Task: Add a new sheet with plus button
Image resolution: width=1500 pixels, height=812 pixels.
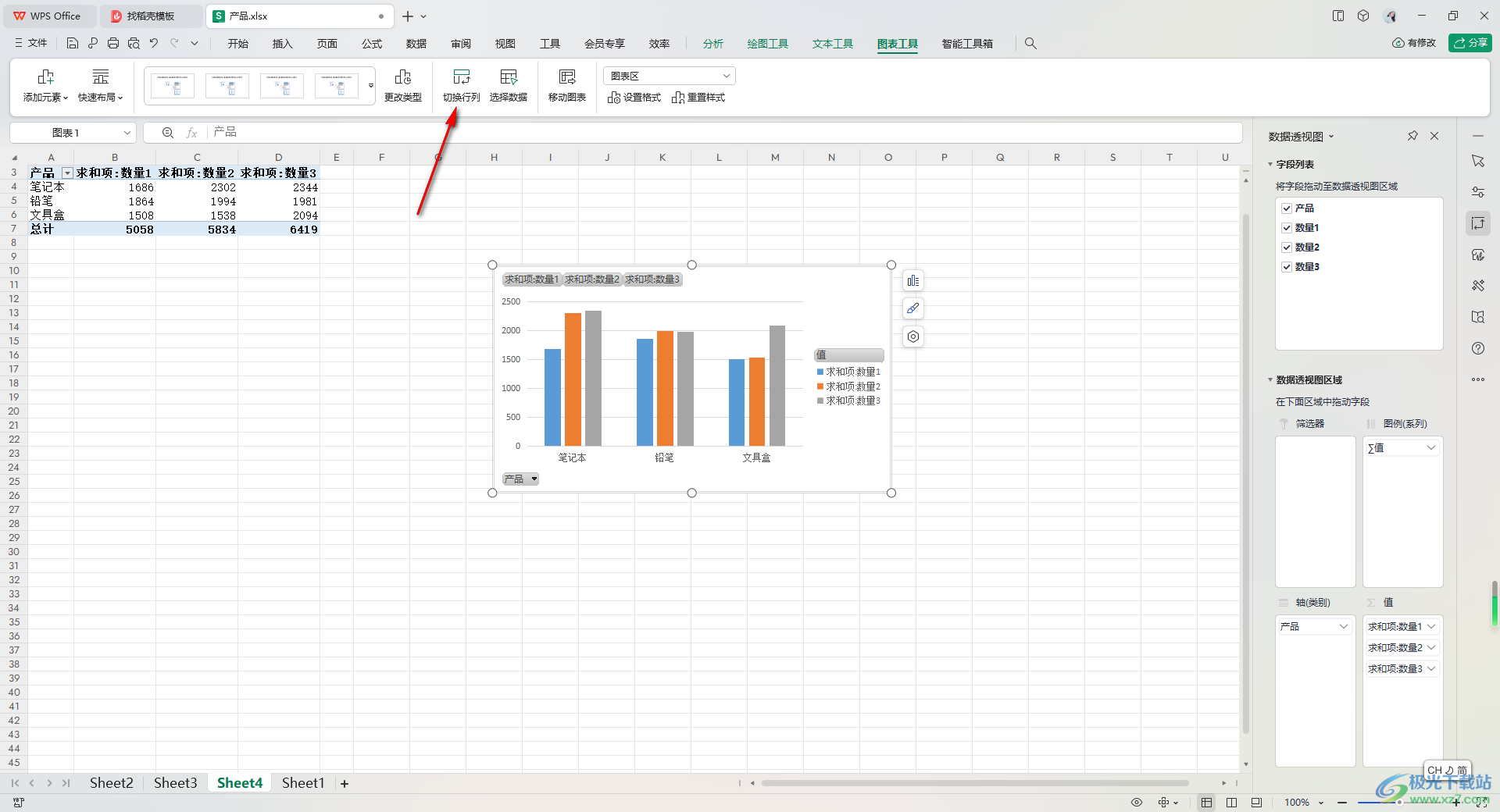Action: click(345, 784)
